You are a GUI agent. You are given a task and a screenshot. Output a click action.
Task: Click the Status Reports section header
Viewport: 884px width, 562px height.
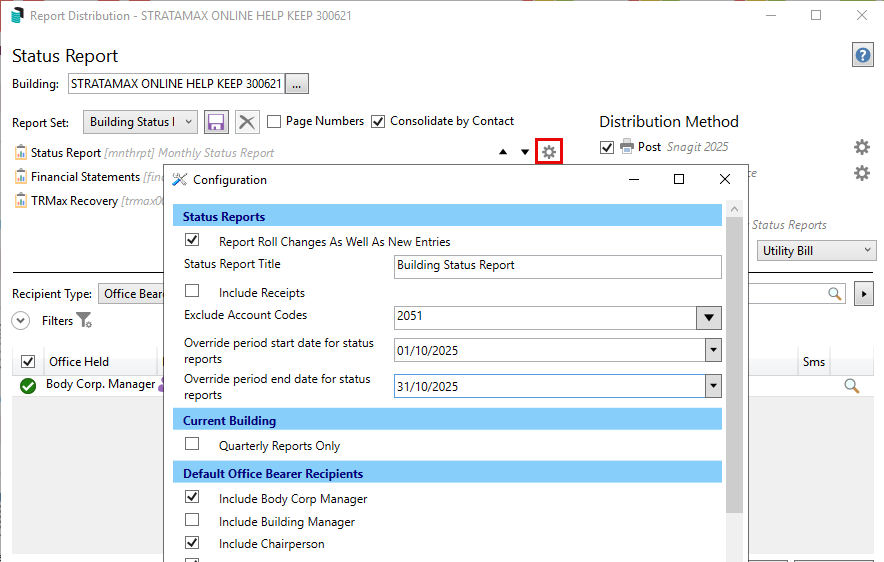pos(447,216)
